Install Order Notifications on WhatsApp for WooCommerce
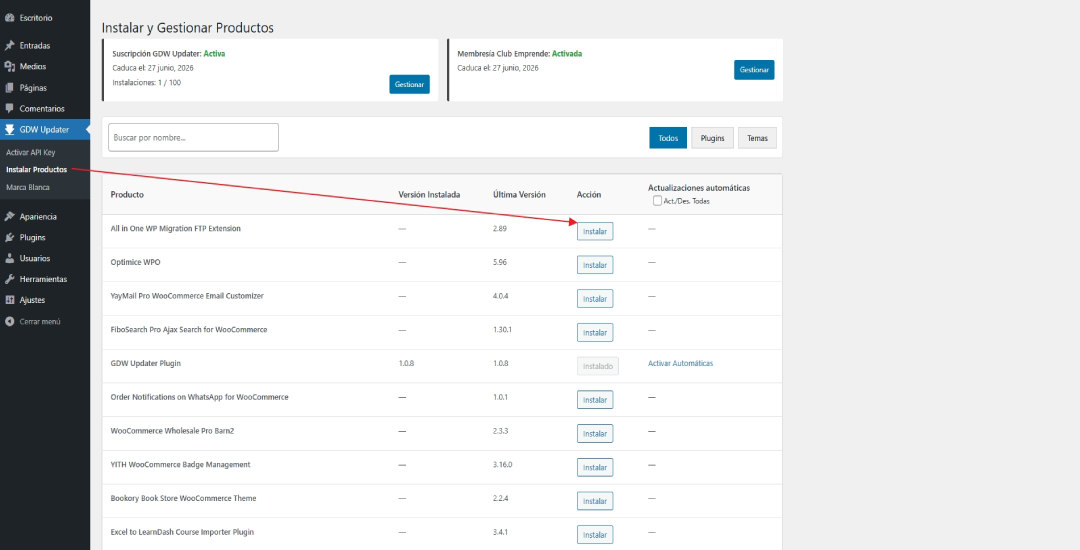 pyautogui.click(x=595, y=400)
